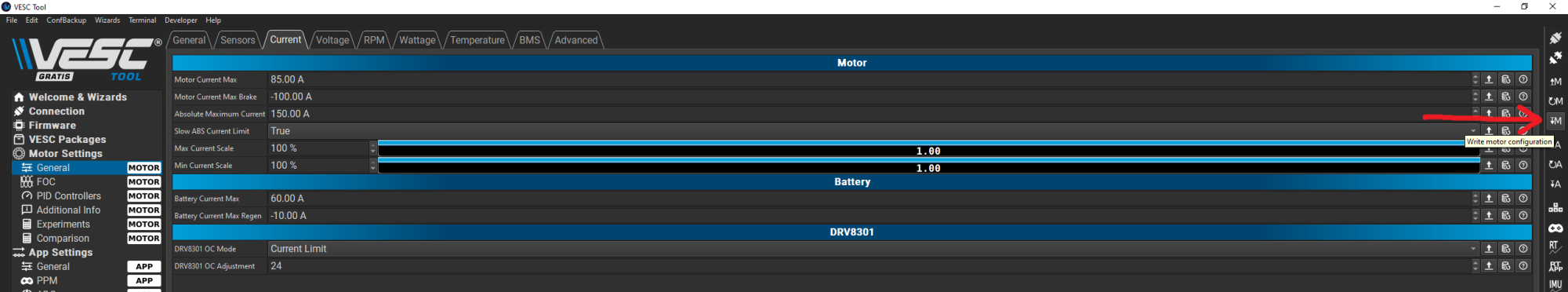
Task: Click the CAN devices network icon
Action: (1555, 207)
